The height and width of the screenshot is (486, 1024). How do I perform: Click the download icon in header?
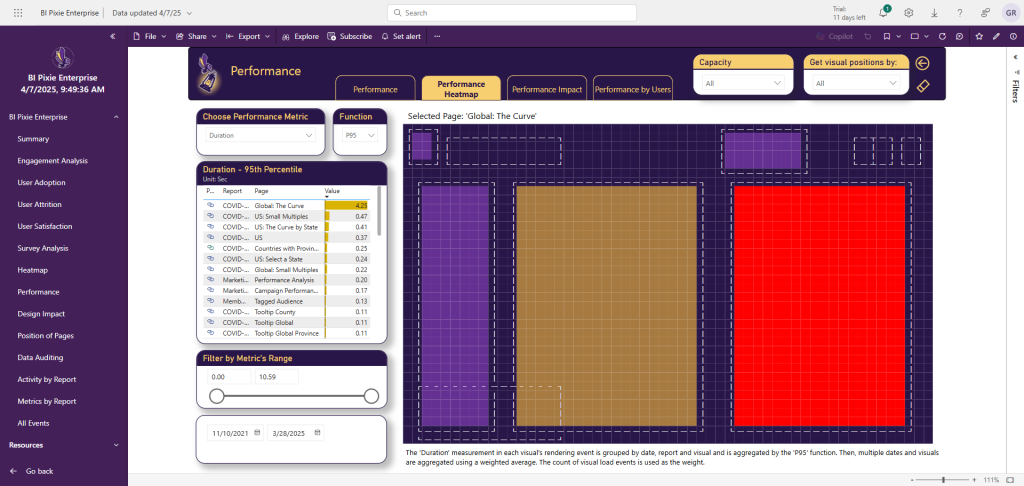click(x=934, y=13)
